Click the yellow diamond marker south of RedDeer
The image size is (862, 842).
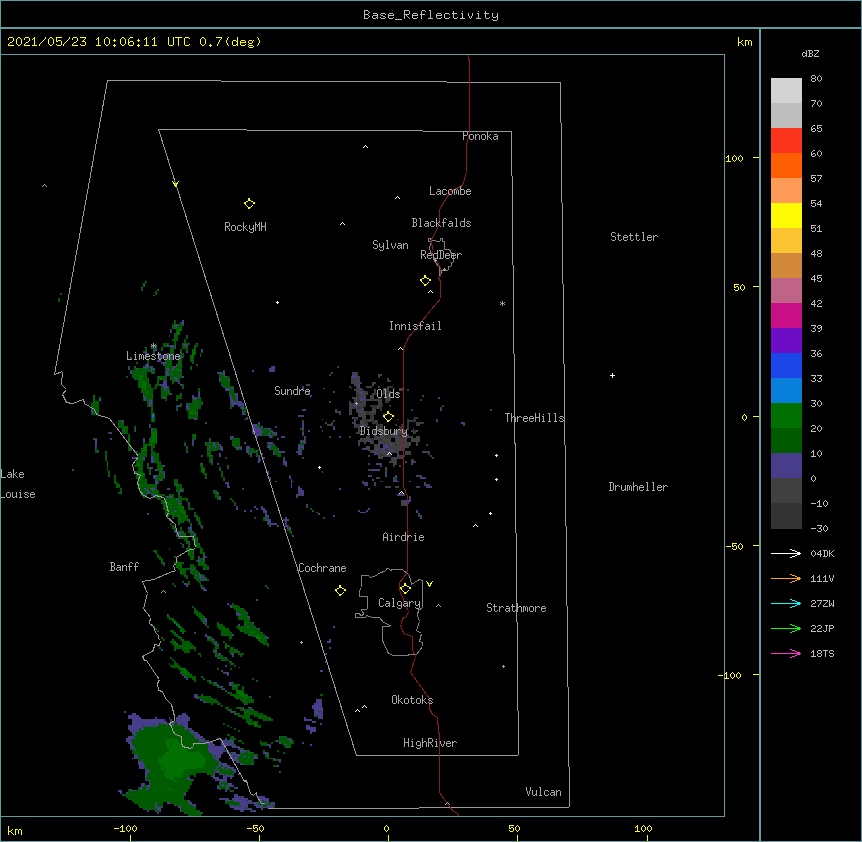(x=425, y=281)
